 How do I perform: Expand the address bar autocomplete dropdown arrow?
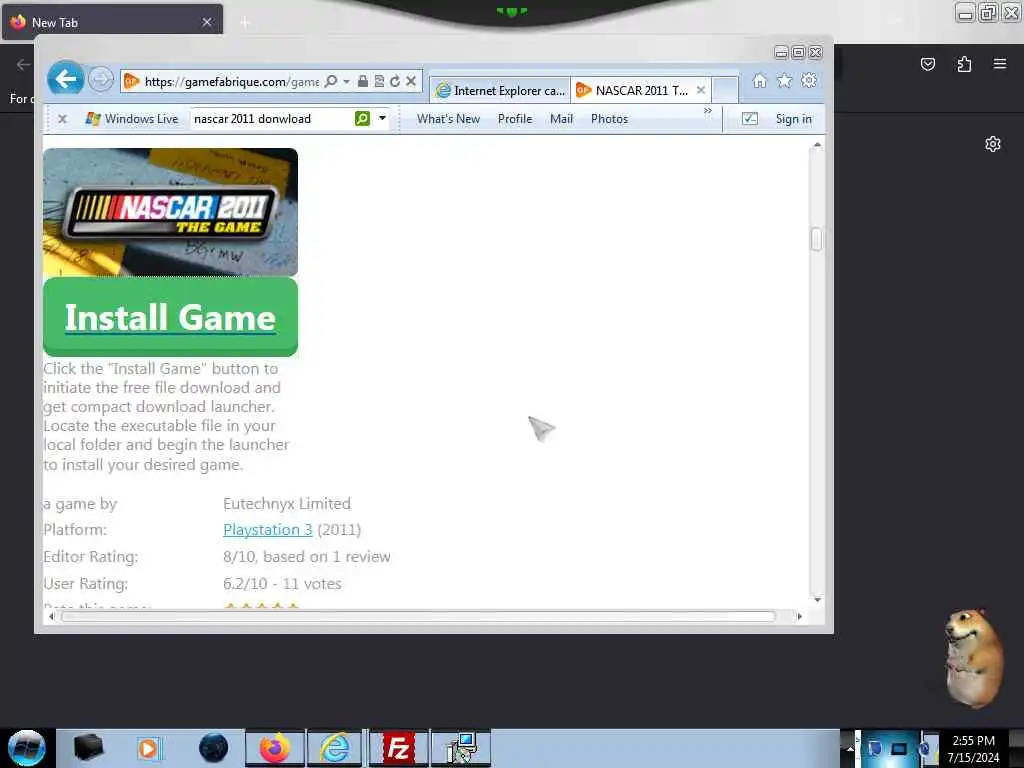[347, 81]
